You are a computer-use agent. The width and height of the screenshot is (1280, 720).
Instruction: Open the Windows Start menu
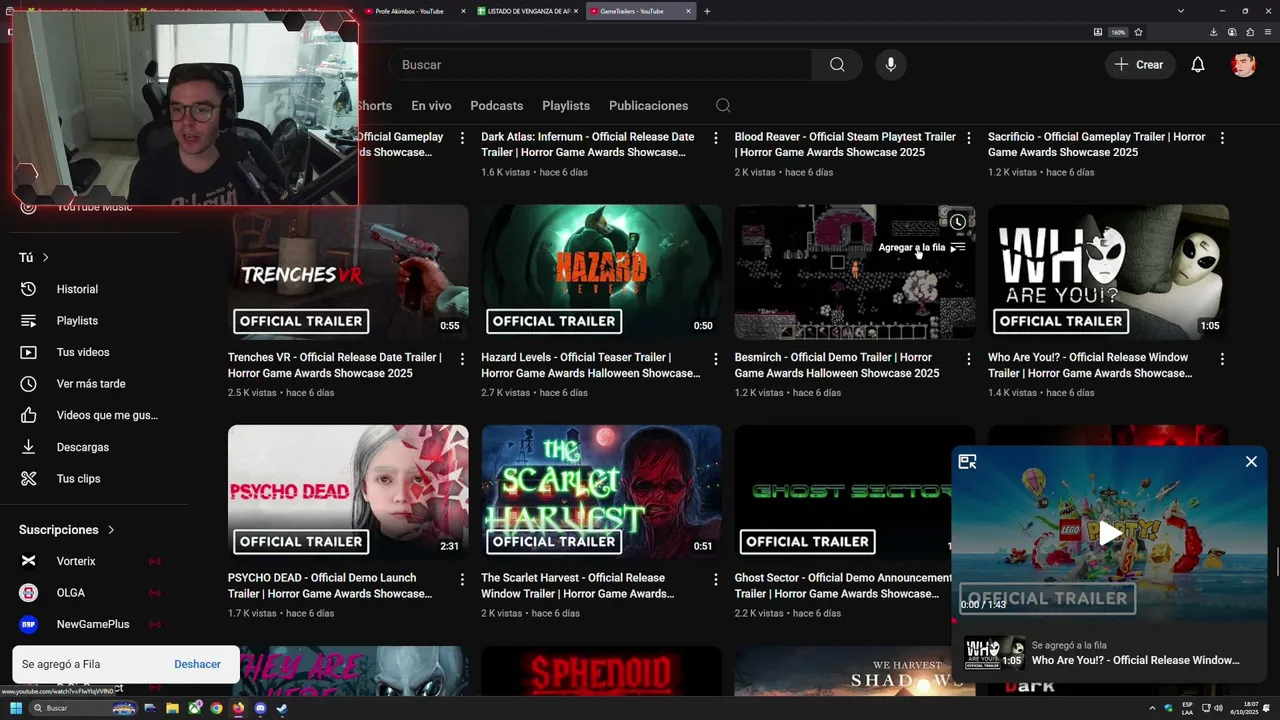[x=16, y=708]
